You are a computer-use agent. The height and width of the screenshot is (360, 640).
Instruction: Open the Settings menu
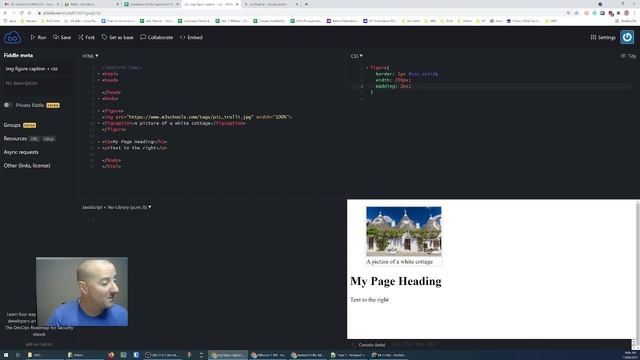pos(603,37)
